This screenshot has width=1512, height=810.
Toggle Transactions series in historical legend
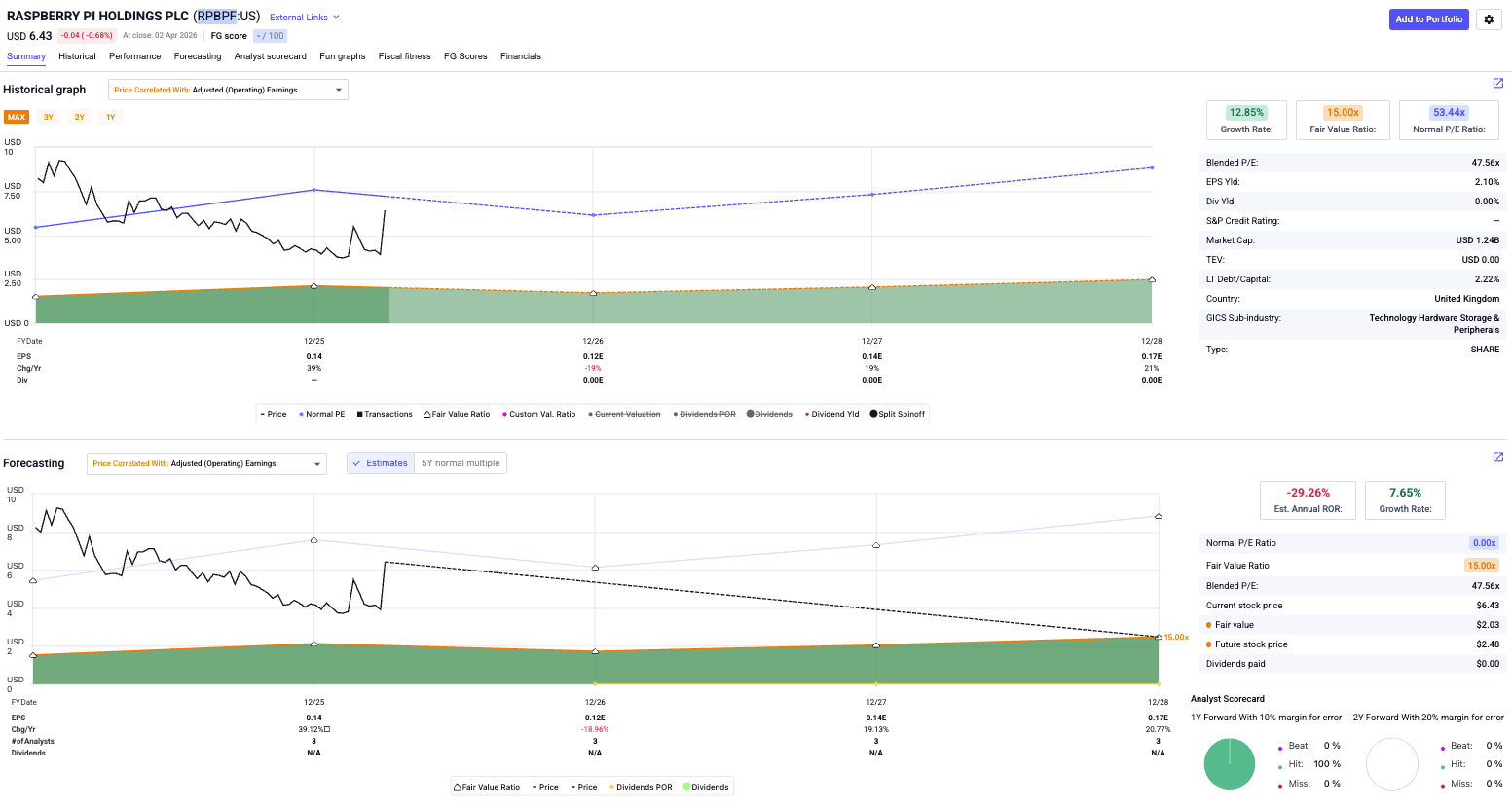385,414
